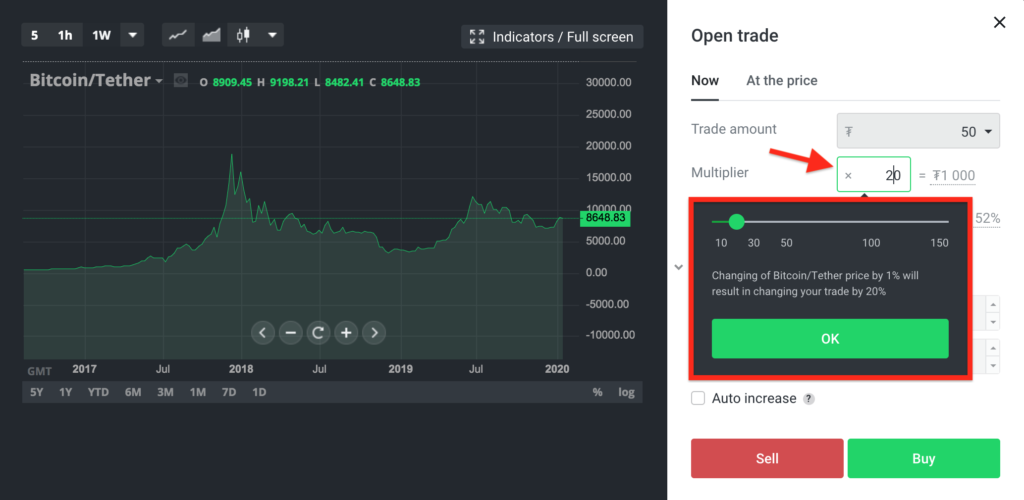Select the YTD date range
The image size is (1024, 500).
click(98, 392)
